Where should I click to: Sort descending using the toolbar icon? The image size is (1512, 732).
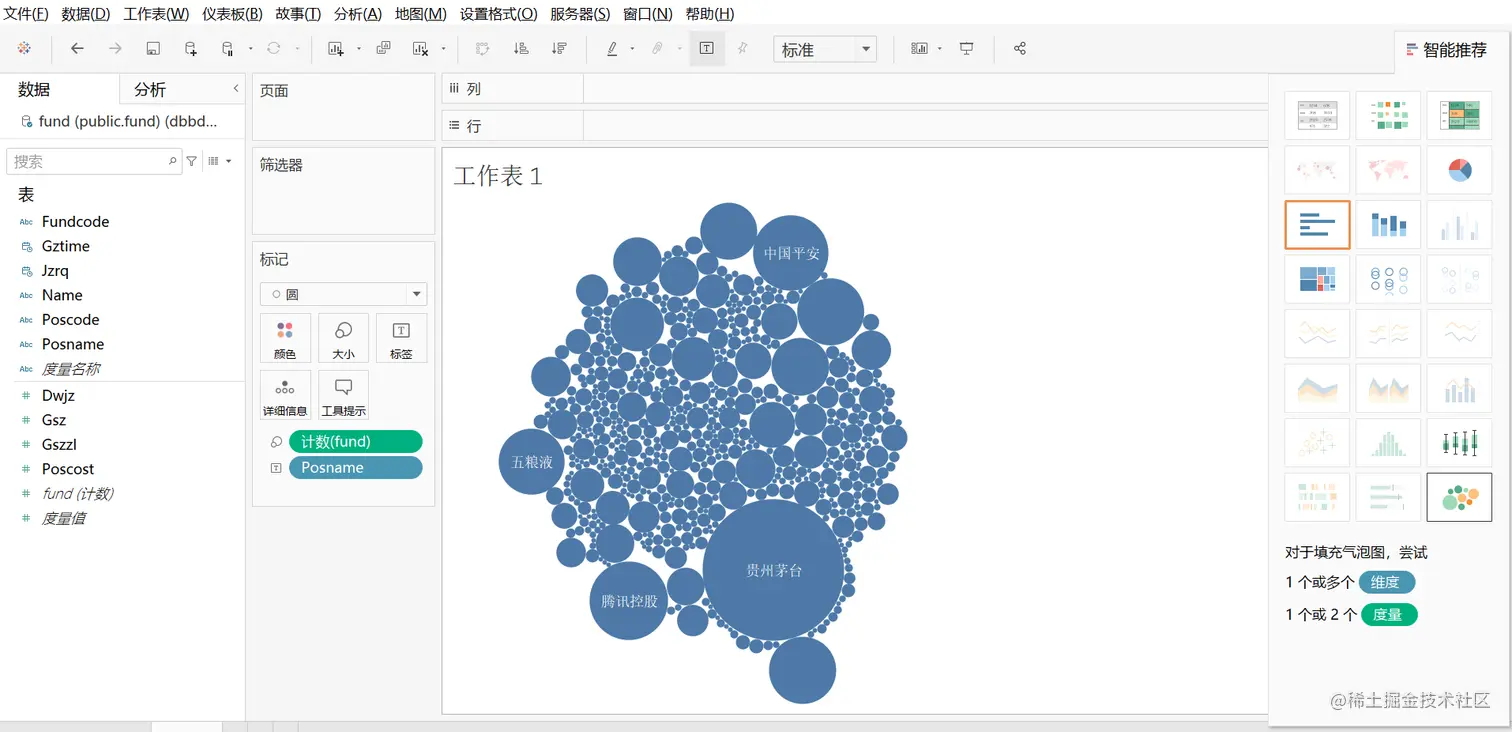tap(559, 49)
